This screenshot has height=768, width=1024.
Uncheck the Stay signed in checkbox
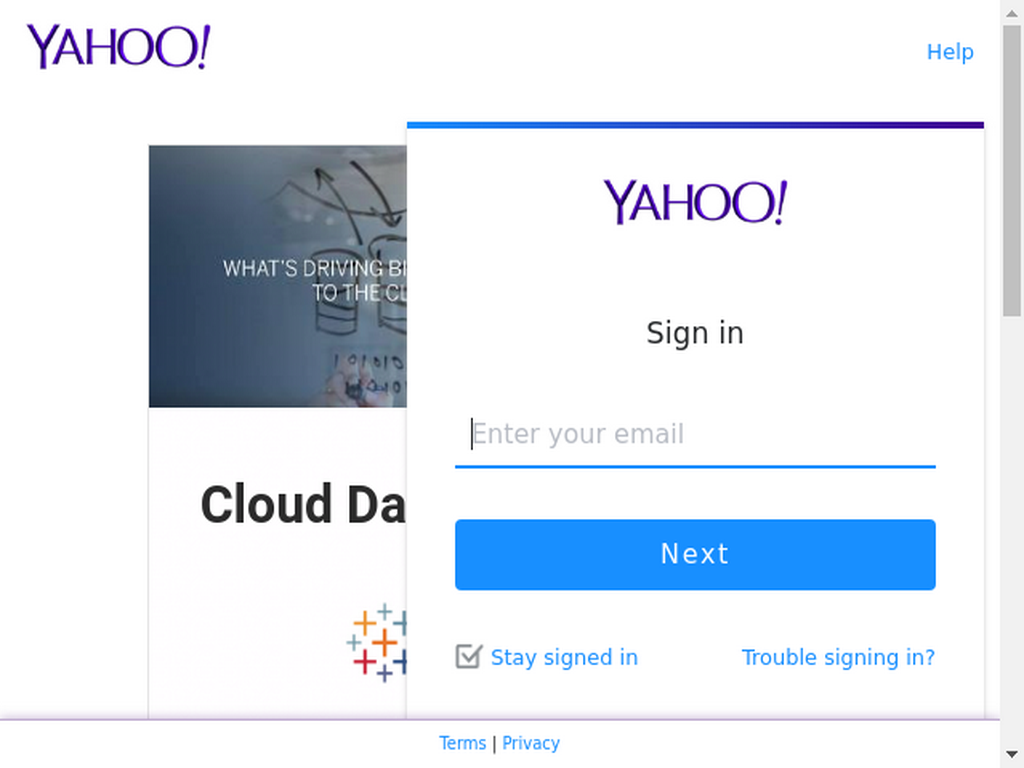click(468, 656)
